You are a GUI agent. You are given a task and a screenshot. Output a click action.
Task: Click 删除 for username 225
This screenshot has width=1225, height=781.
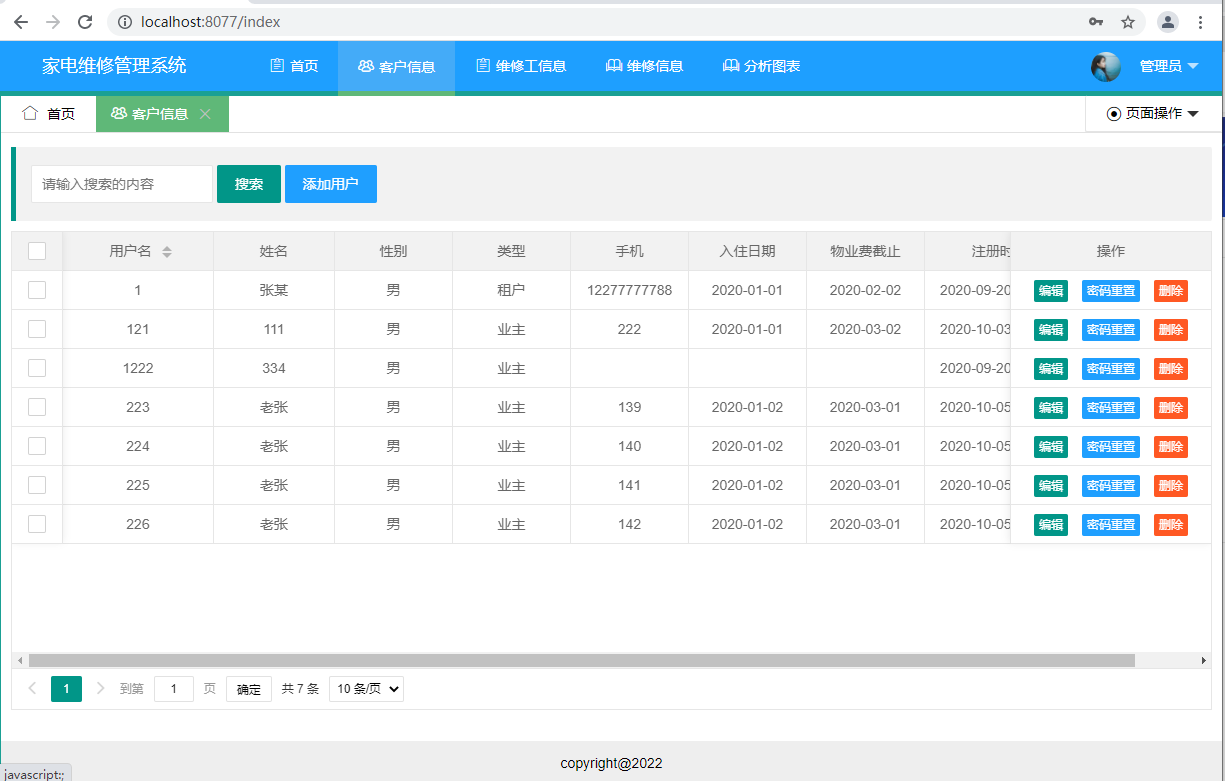tap(1171, 486)
